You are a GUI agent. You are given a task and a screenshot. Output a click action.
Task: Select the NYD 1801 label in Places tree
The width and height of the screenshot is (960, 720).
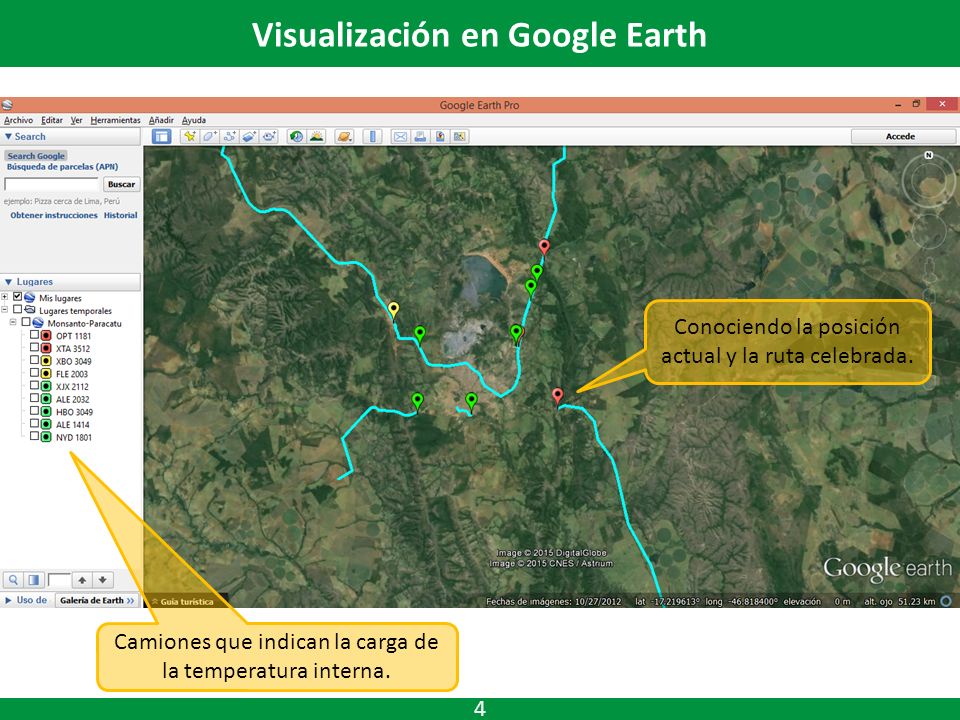(74, 437)
